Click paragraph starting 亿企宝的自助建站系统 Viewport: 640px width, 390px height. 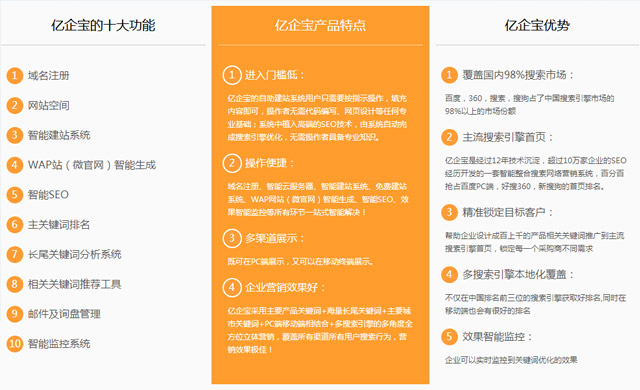click(x=317, y=117)
